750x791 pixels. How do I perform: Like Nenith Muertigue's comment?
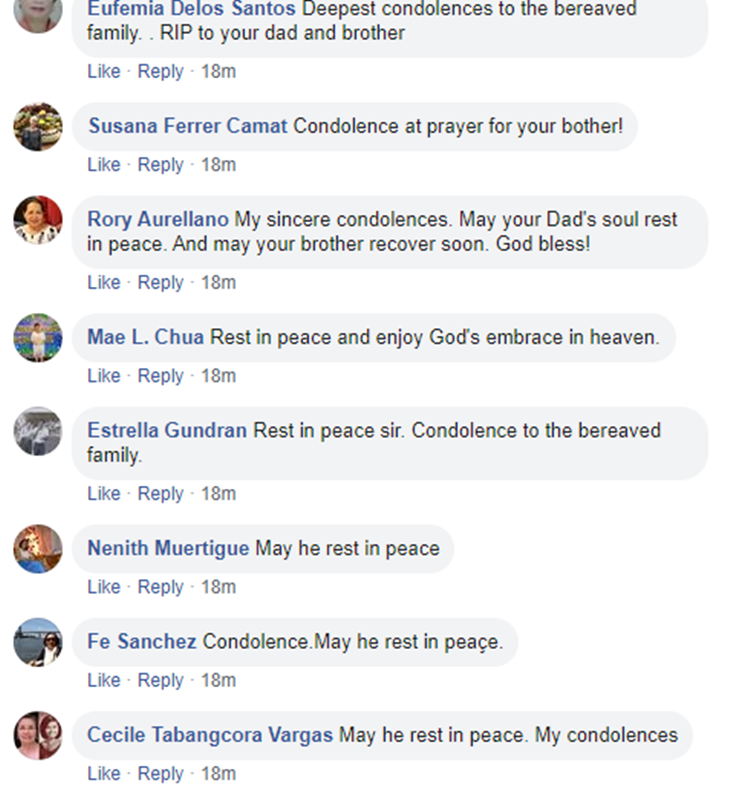[103, 587]
